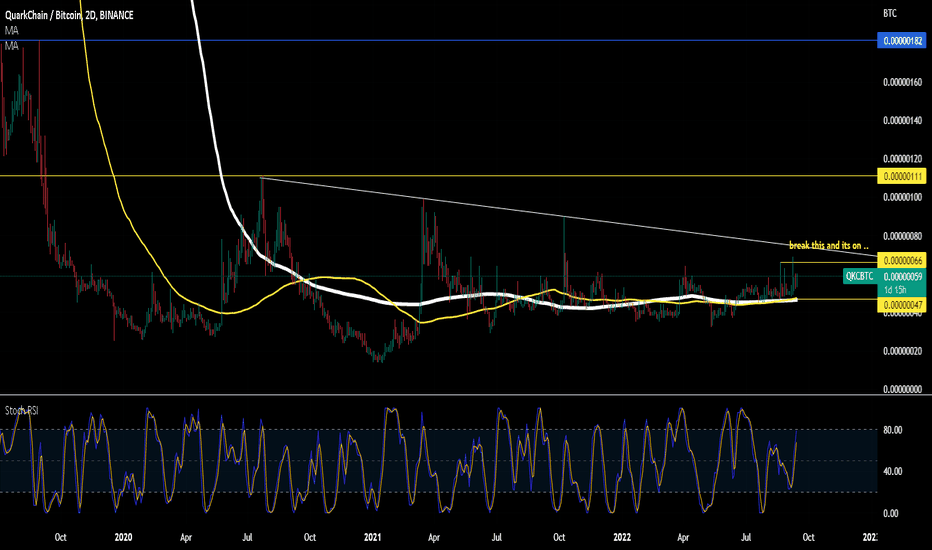This screenshot has width=932, height=550.
Task: Click the 0.00000020 price axis value
Action: (902, 351)
